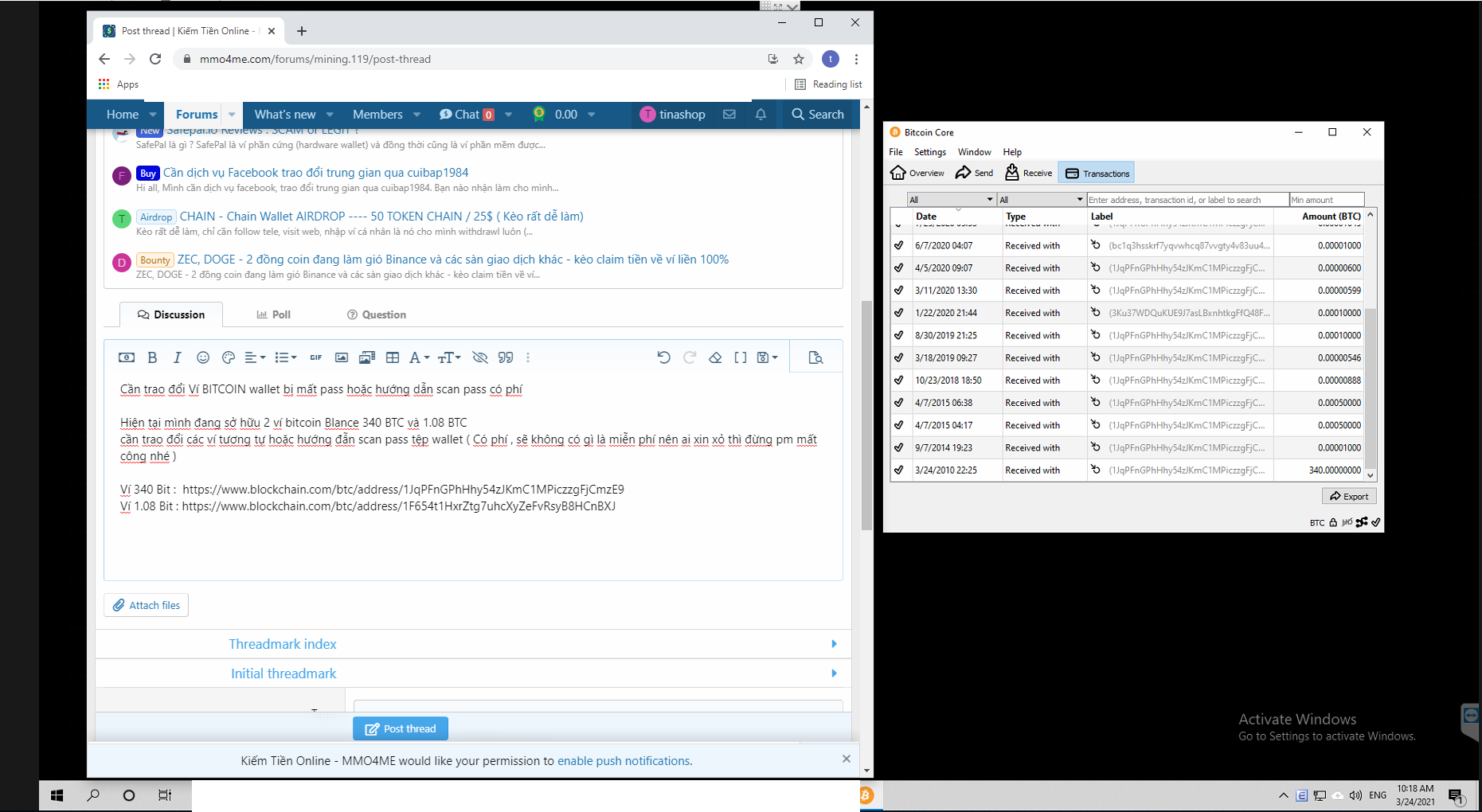Screen dimensions: 1482x812
Task: Bookmark this page with the star icon
Action: click(799, 59)
